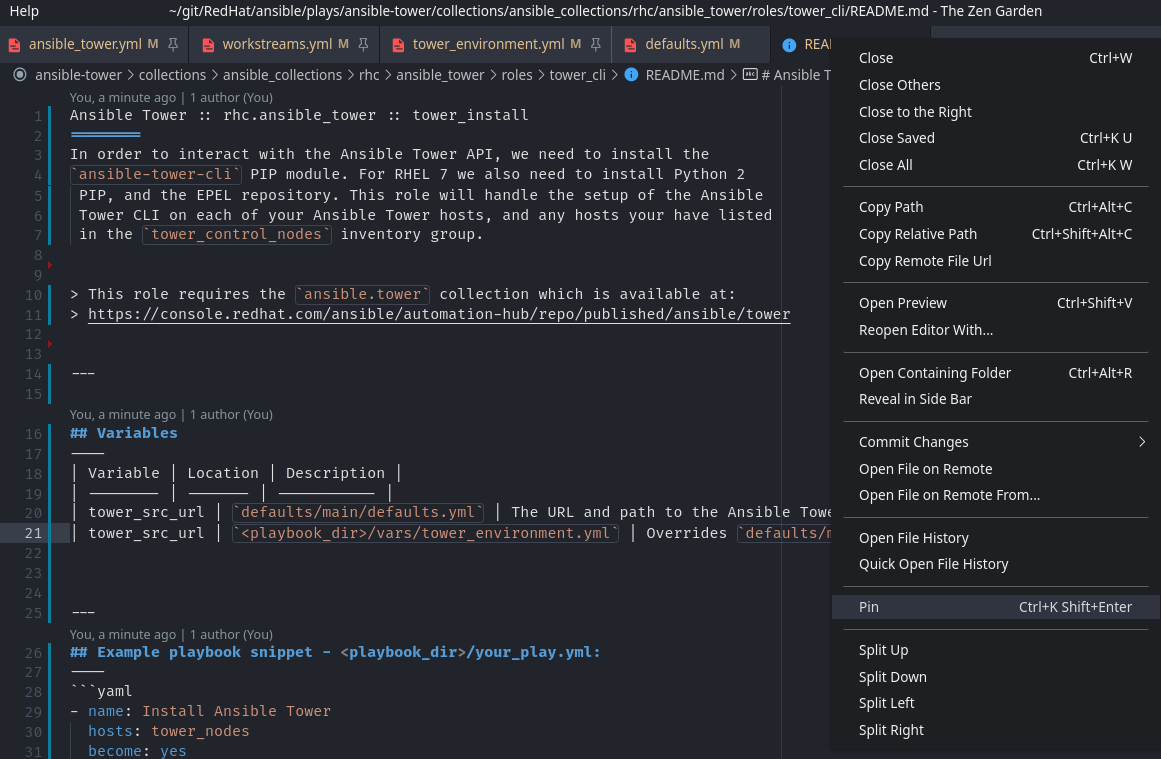Select Reveal in Side Bar
This screenshot has width=1161, height=759.
click(995, 399)
